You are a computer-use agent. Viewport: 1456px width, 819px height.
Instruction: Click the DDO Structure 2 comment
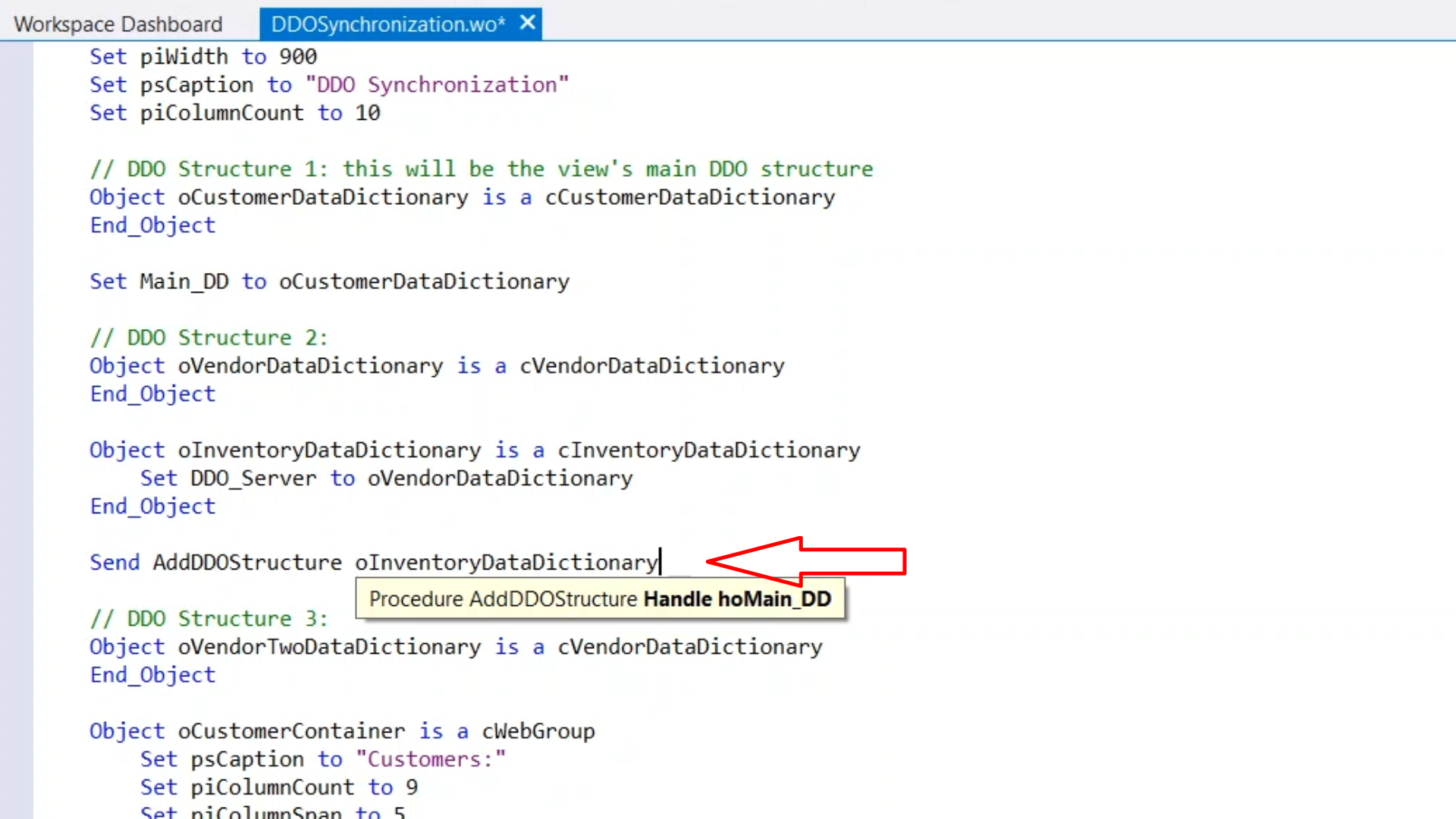(x=209, y=337)
